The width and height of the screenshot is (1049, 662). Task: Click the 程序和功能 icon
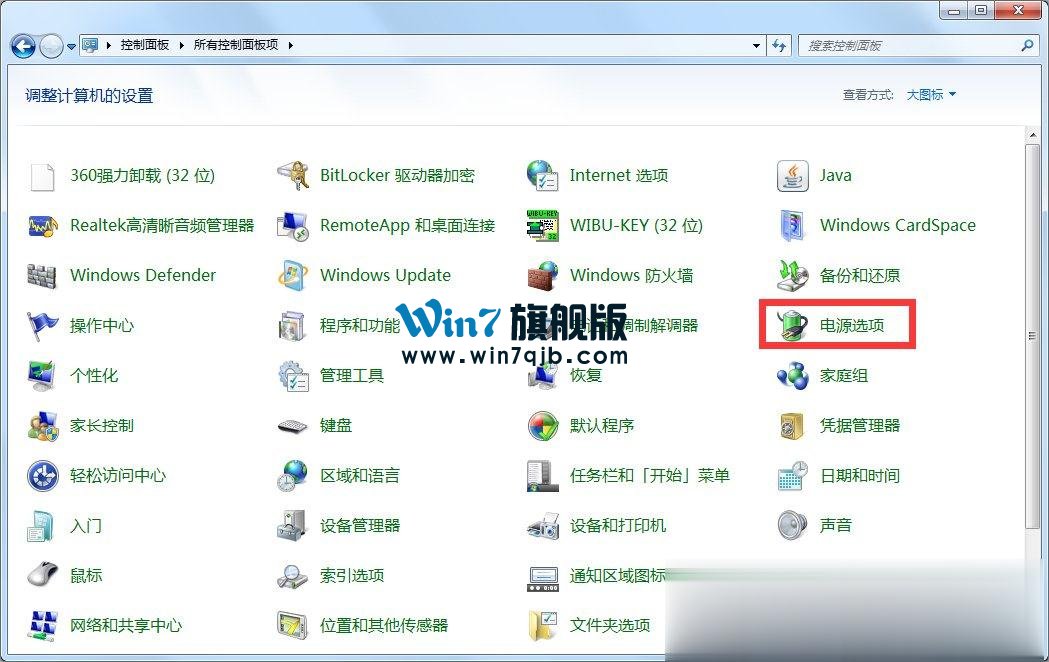click(293, 326)
